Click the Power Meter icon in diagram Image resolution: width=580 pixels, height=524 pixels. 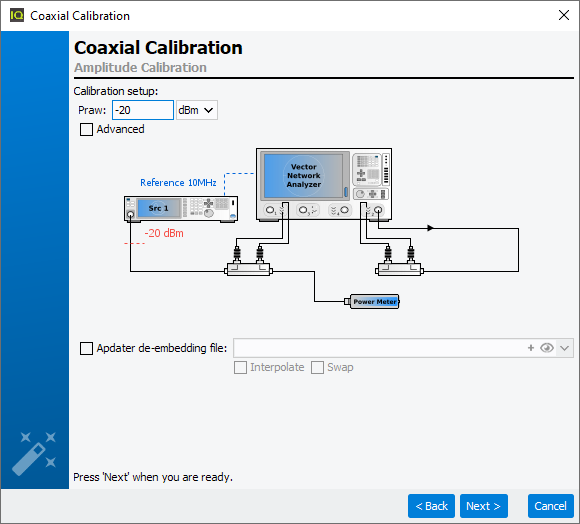[x=372, y=301]
